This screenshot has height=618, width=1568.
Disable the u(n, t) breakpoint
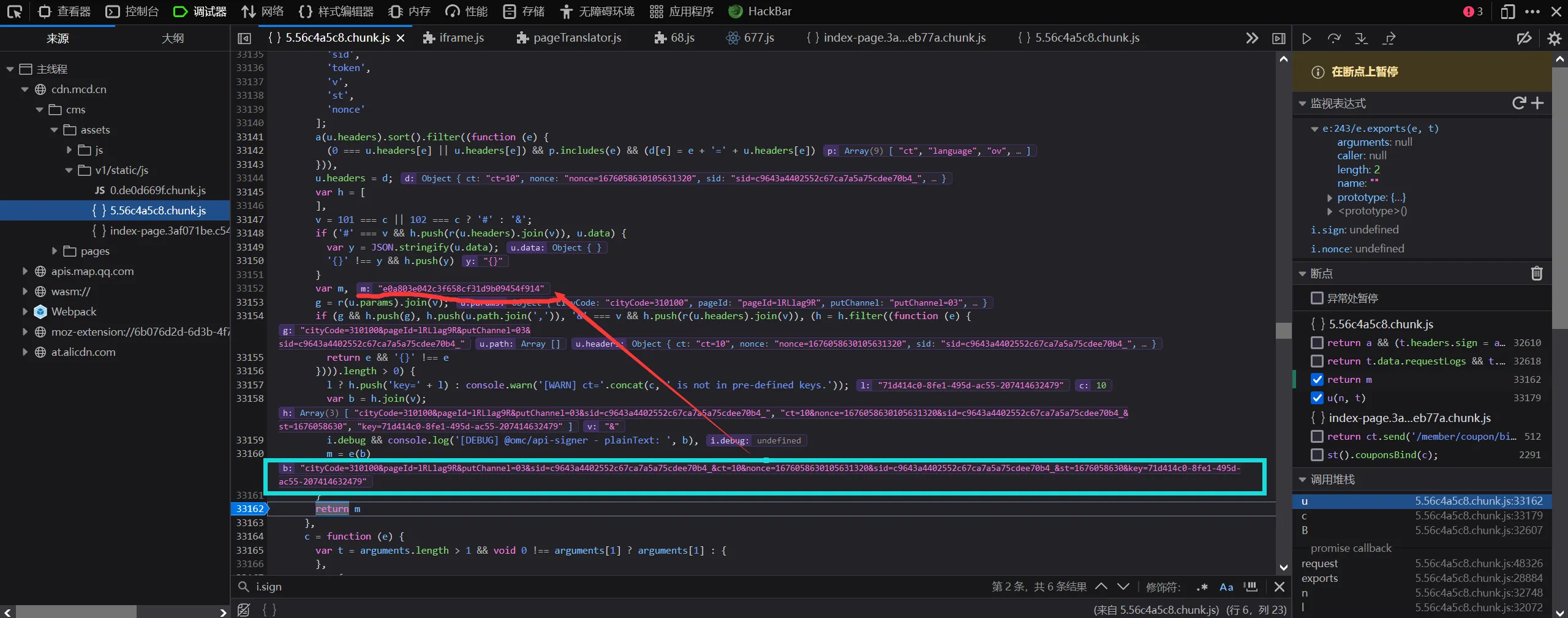pos(1317,398)
